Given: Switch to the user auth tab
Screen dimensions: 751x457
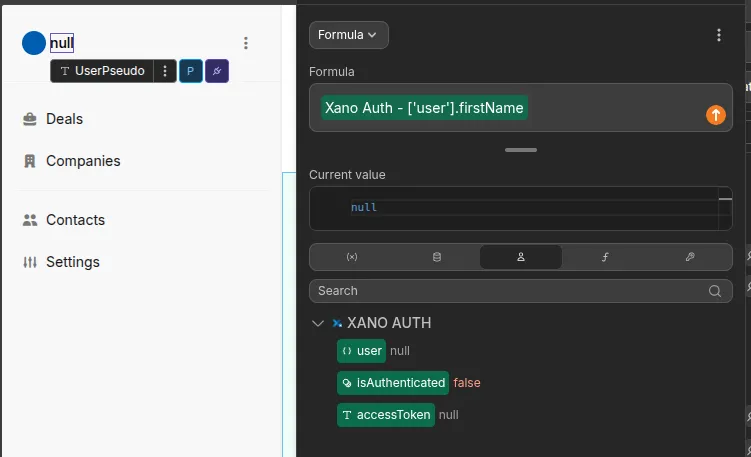Looking at the screenshot, I should [521, 257].
